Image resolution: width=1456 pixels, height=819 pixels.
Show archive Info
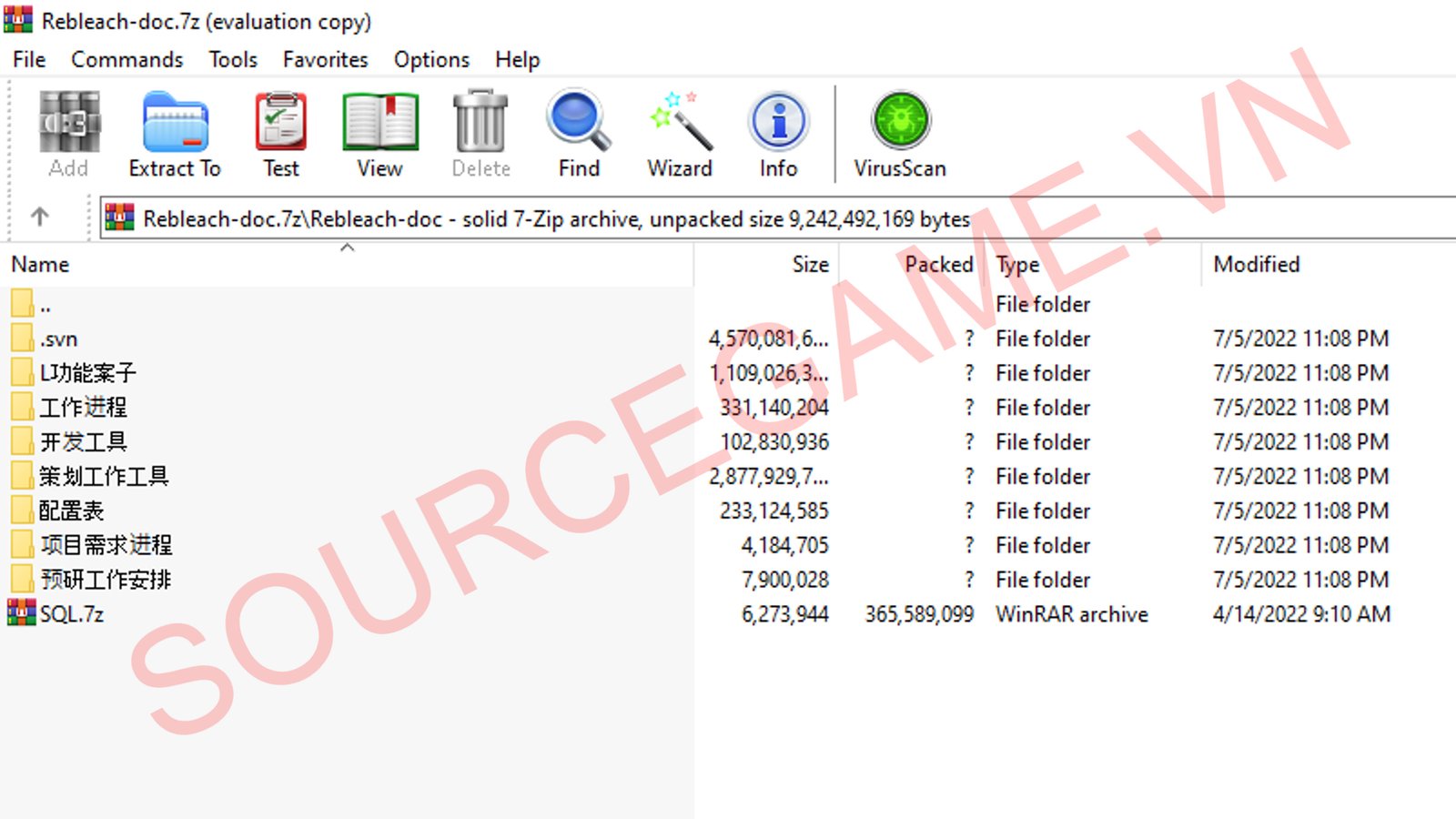pyautogui.click(x=778, y=134)
